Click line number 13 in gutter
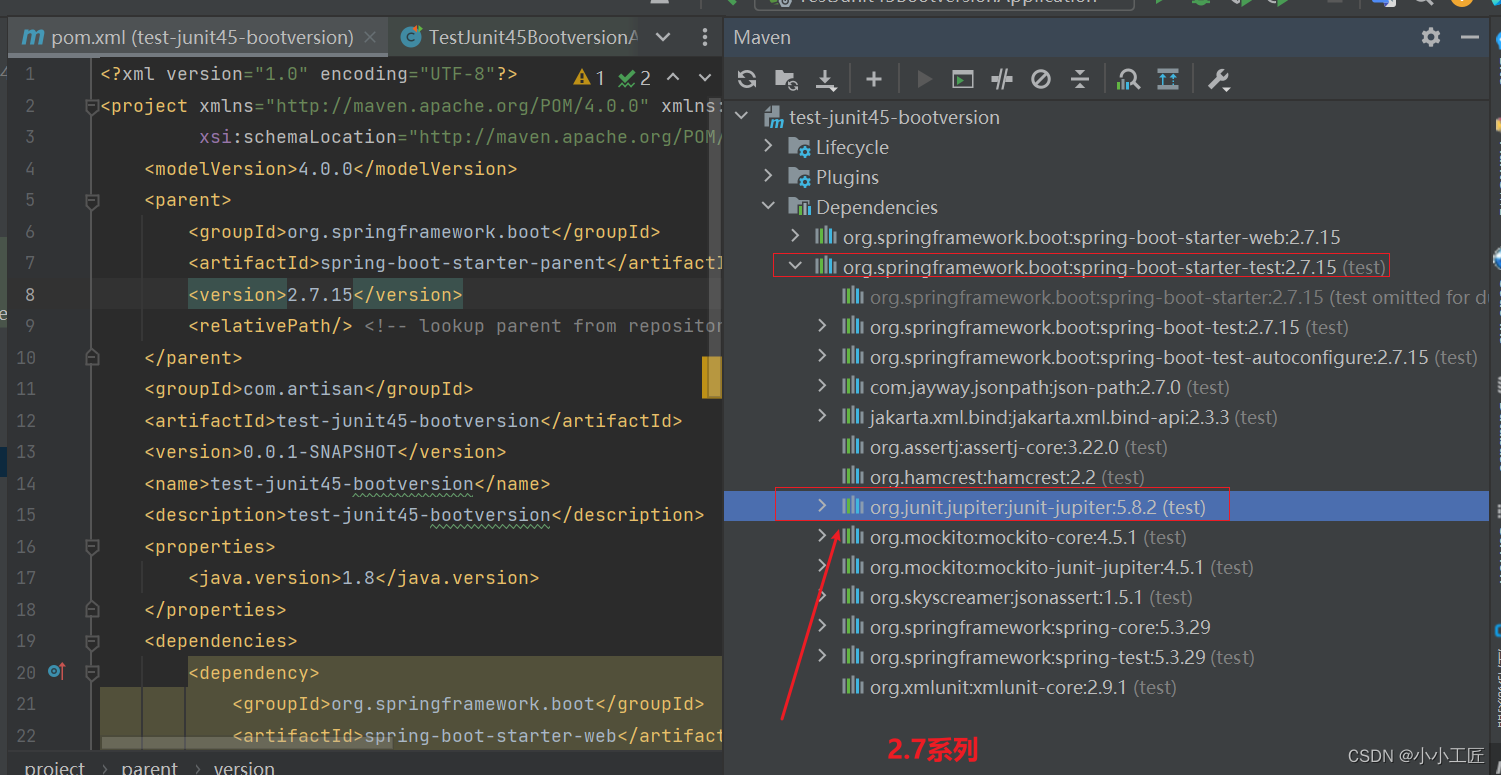Viewport: 1501px width, 775px height. coord(26,452)
